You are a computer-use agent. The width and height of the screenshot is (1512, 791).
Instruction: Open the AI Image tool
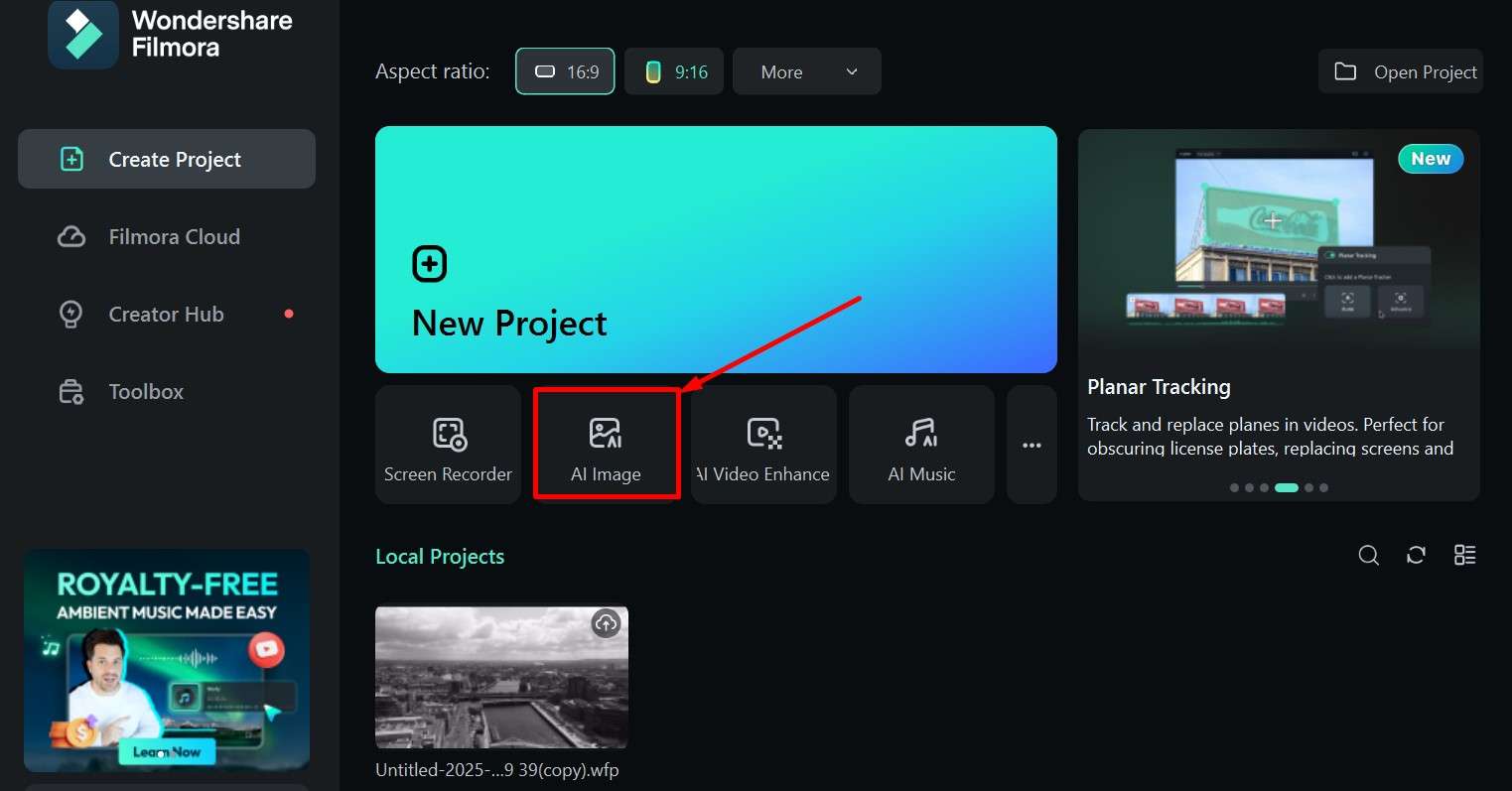607,445
